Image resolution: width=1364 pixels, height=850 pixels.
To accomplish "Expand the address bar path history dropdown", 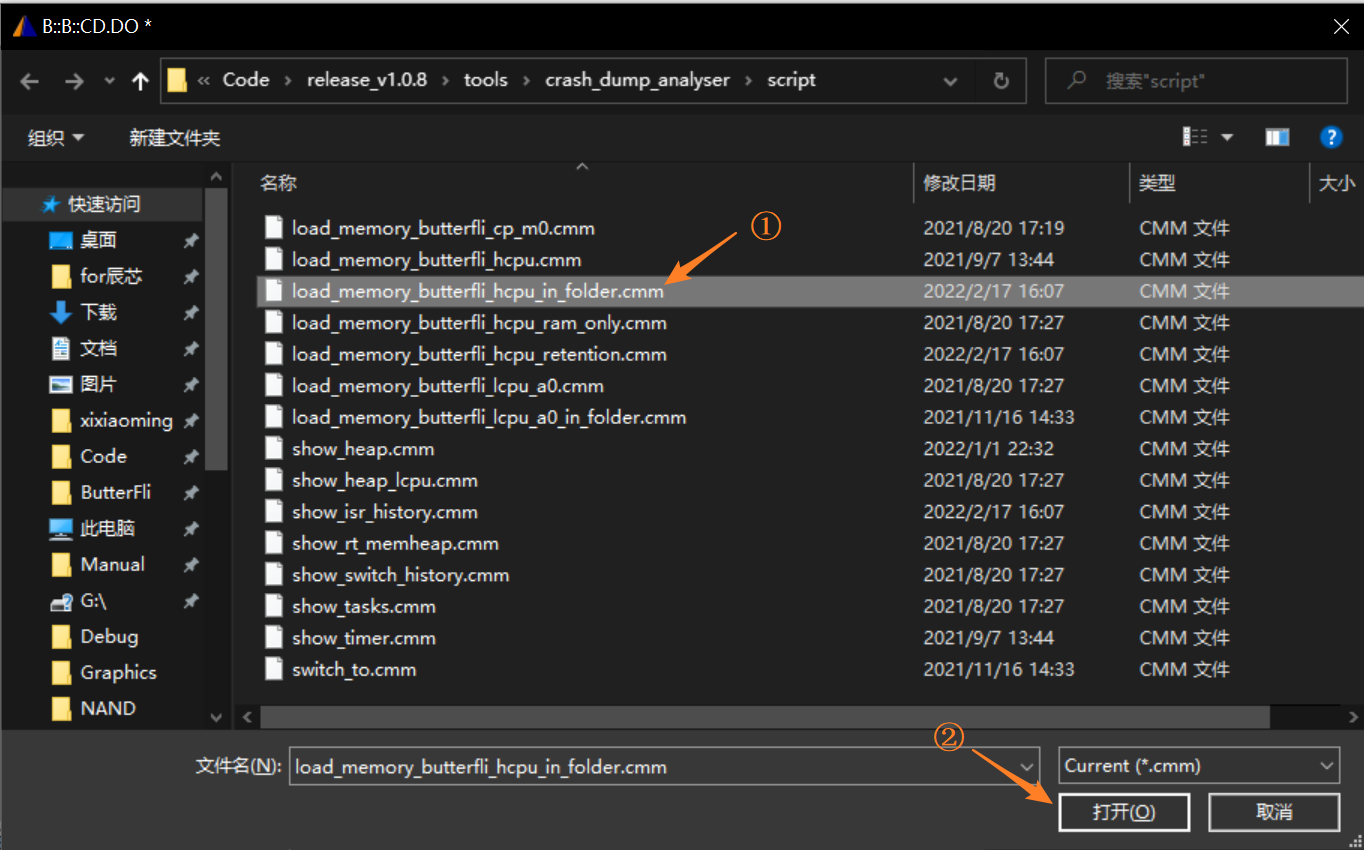I will click(x=951, y=81).
